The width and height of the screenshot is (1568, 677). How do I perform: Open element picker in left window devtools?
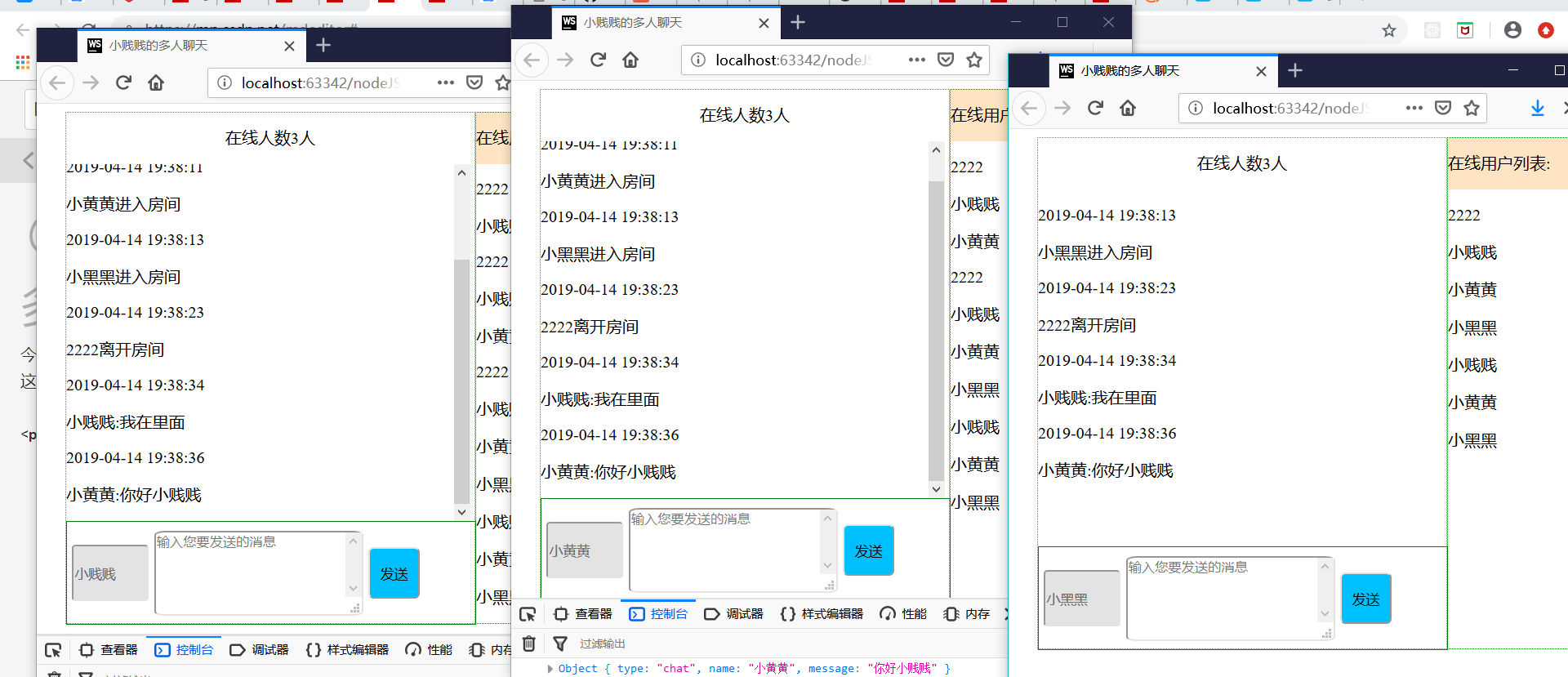click(x=53, y=650)
